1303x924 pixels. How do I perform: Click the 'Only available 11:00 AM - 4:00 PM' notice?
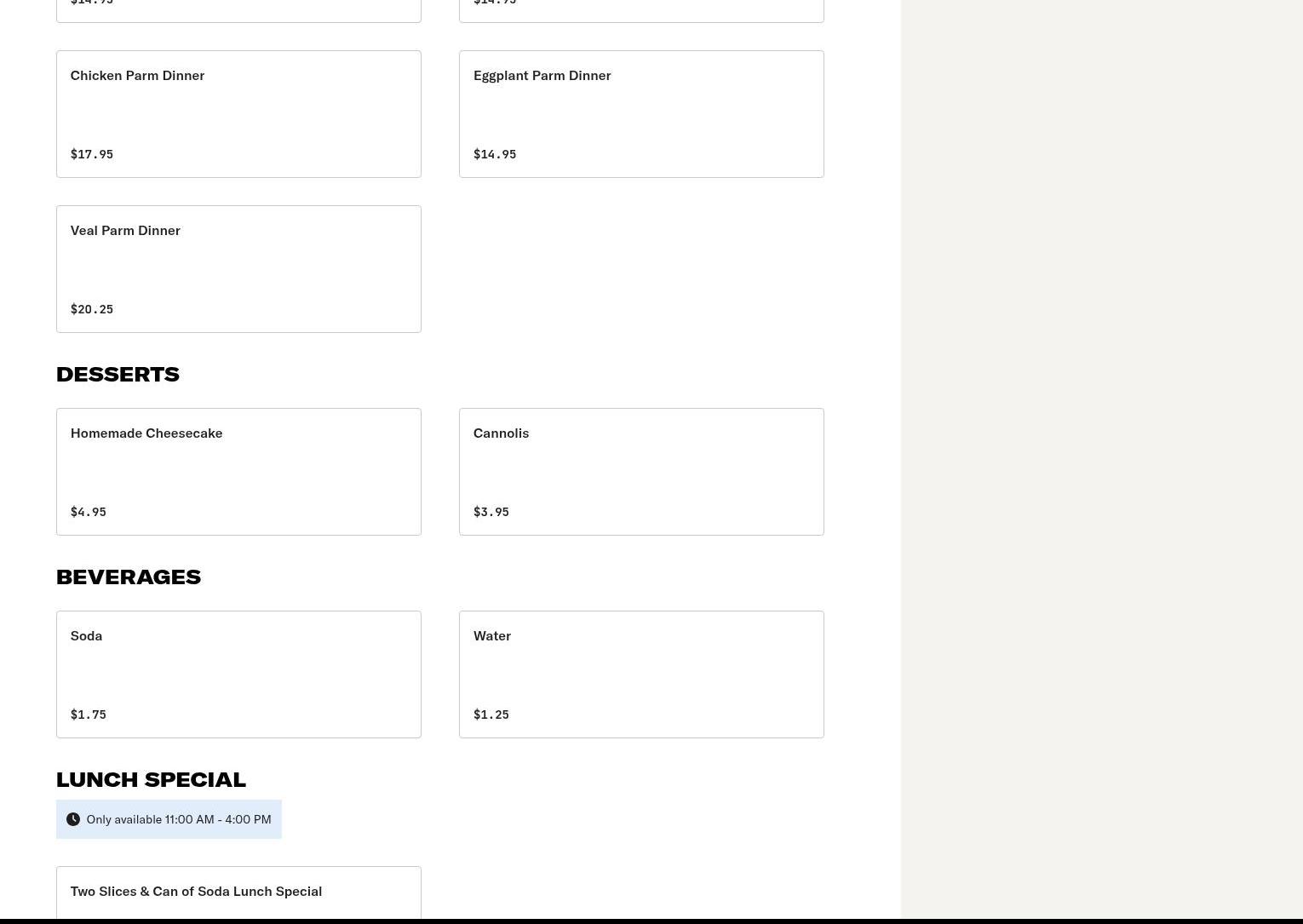[x=169, y=819]
